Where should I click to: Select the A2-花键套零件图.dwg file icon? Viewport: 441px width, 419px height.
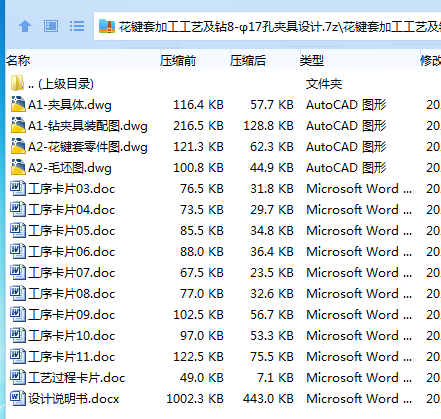pos(18,146)
